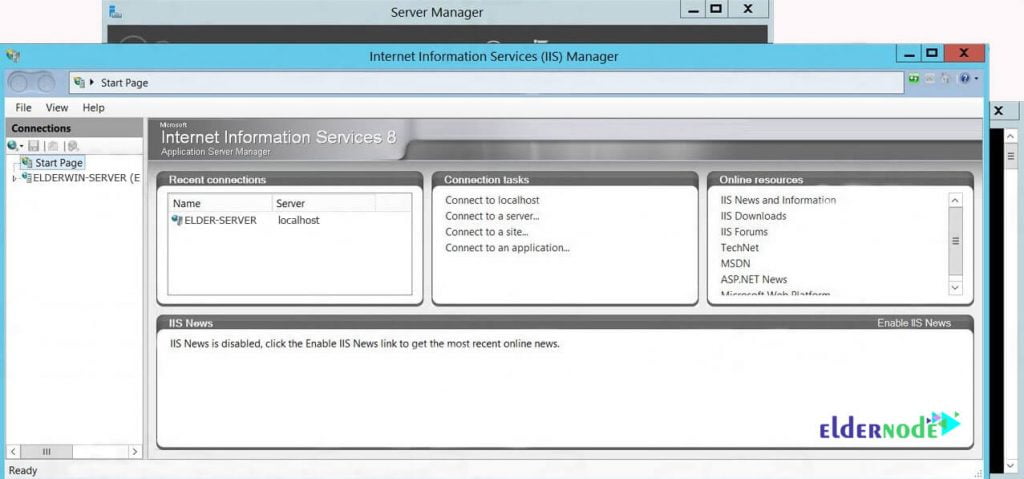Image resolution: width=1024 pixels, height=479 pixels.
Task: Click the Connections horizontal scrollbar thumb
Action: pos(46,452)
